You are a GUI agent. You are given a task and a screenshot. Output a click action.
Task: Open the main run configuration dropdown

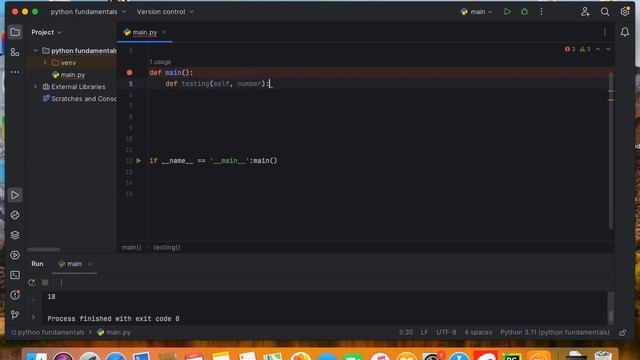[x=476, y=12]
